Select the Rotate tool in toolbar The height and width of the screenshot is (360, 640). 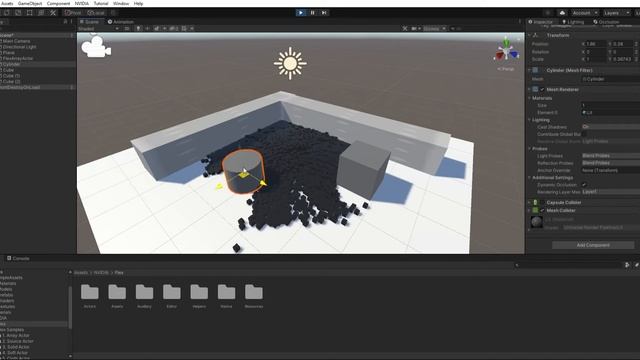click(7, 13)
